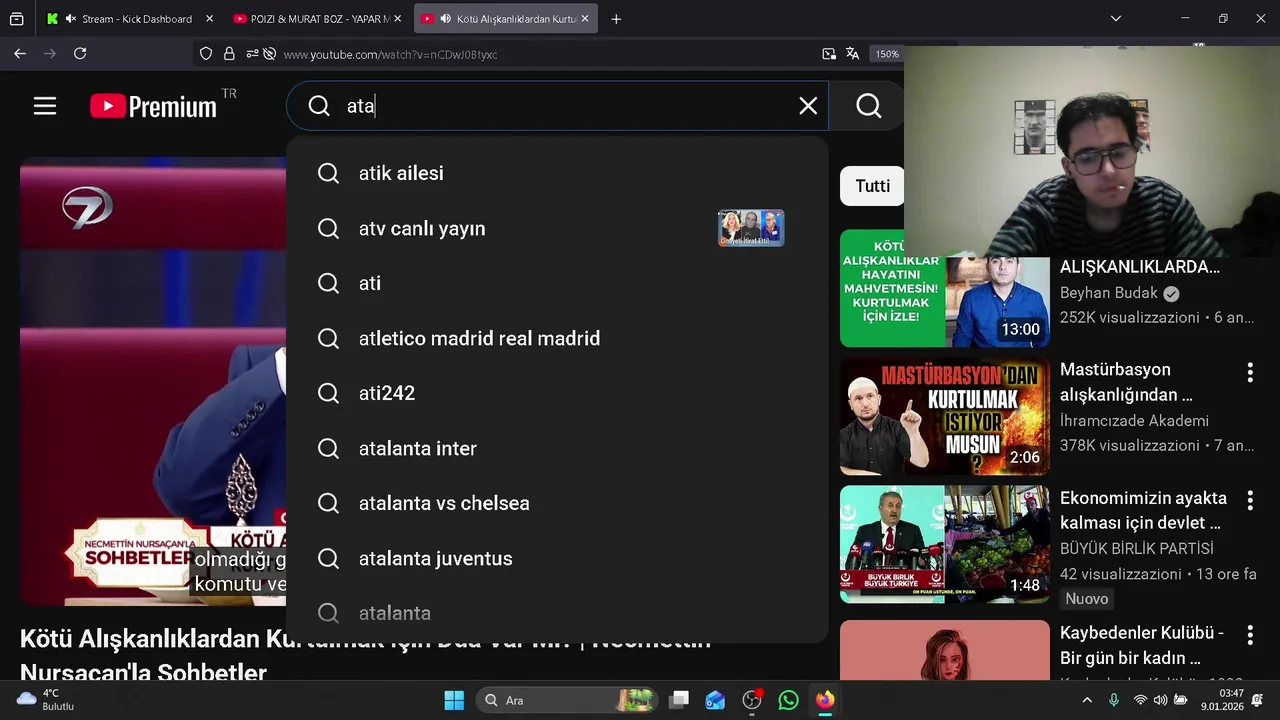This screenshot has height=720, width=1280.
Task: Click the magnifier search submit button
Action: point(868,106)
